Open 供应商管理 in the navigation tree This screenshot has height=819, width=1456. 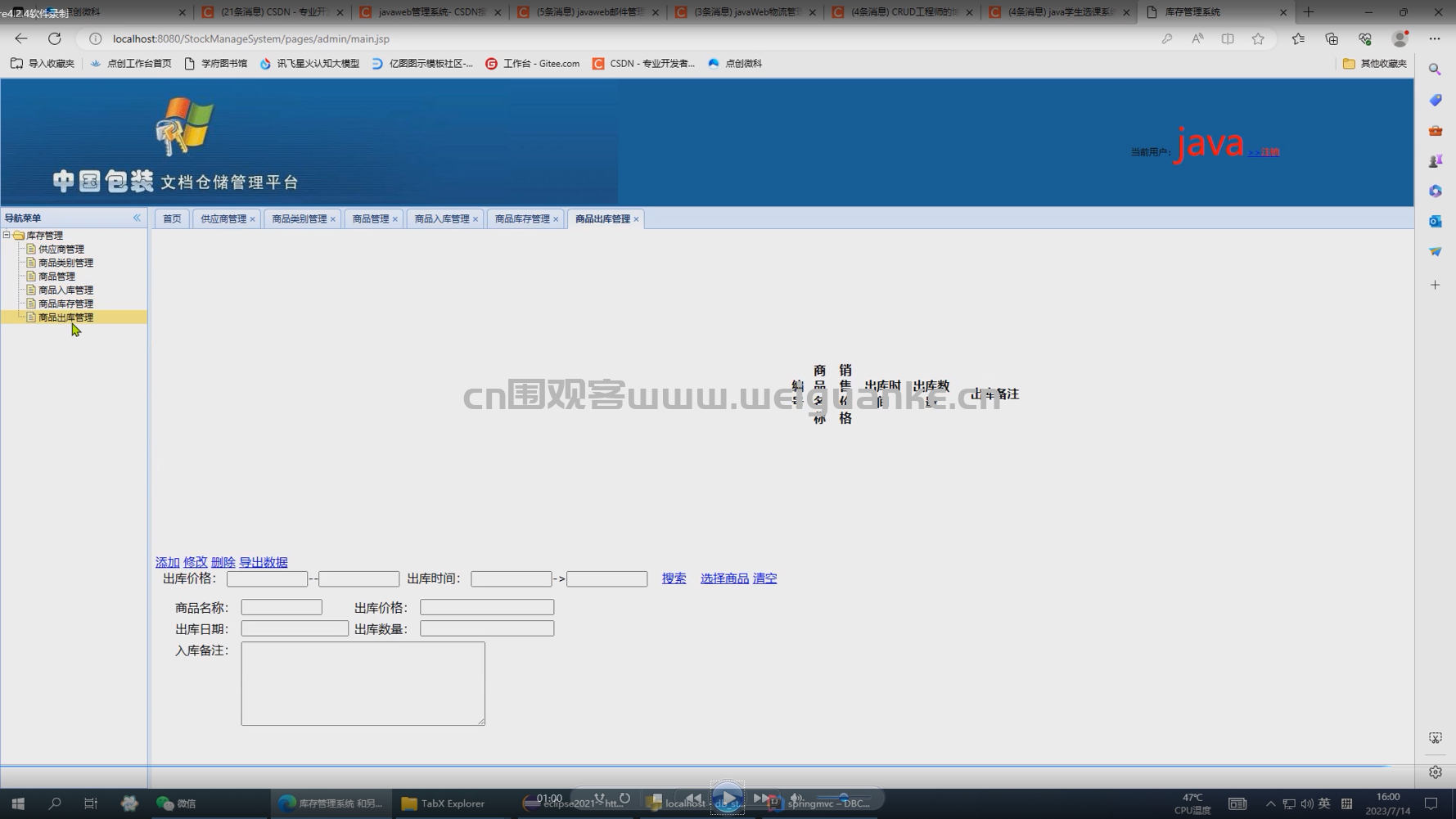click(x=61, y=249)
